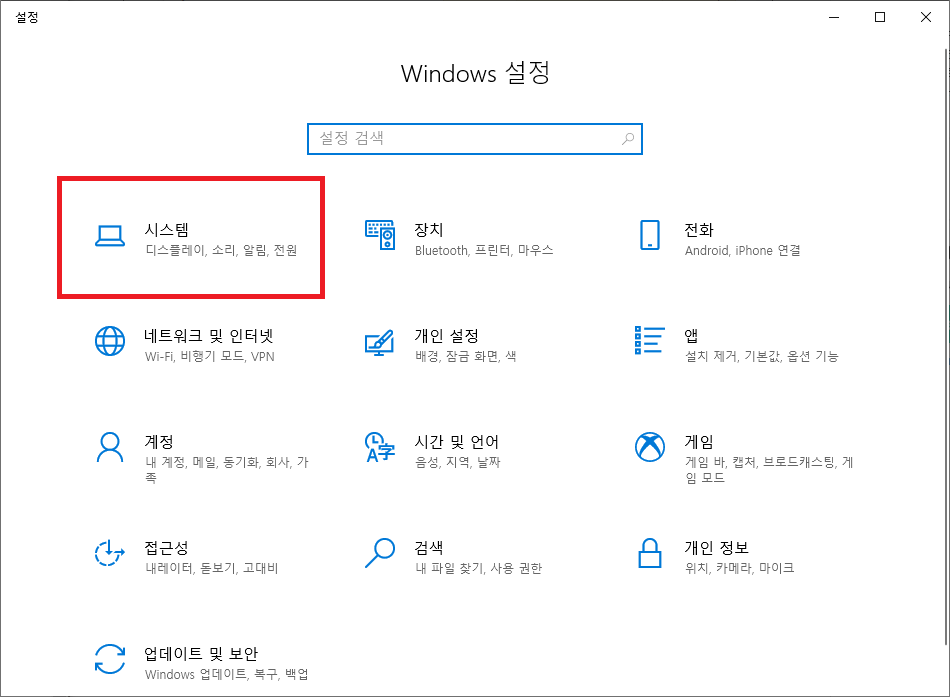The width and height of the screenshot is (950, 697).
Task: Select the 게임 heading
Action: coord(699,442)
